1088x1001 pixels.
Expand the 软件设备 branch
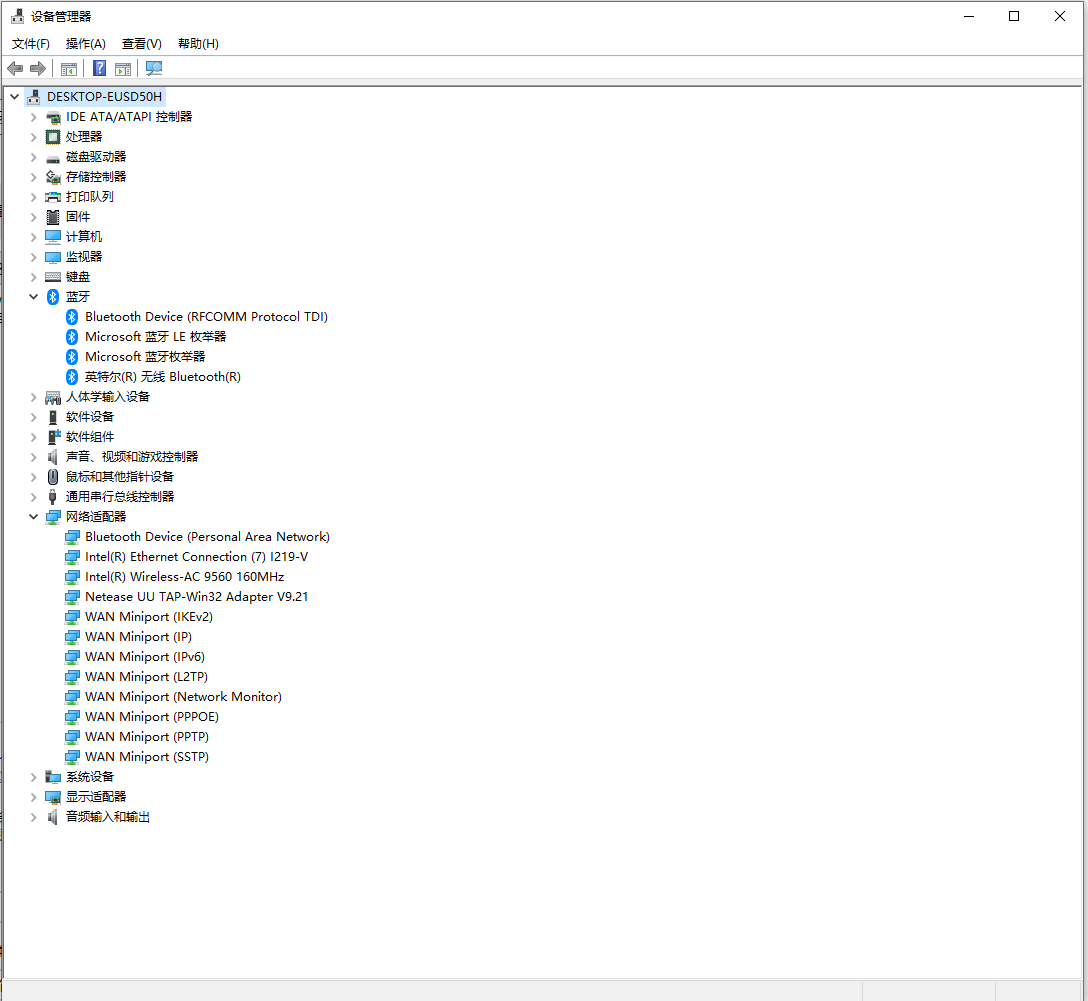click(33, 417)
